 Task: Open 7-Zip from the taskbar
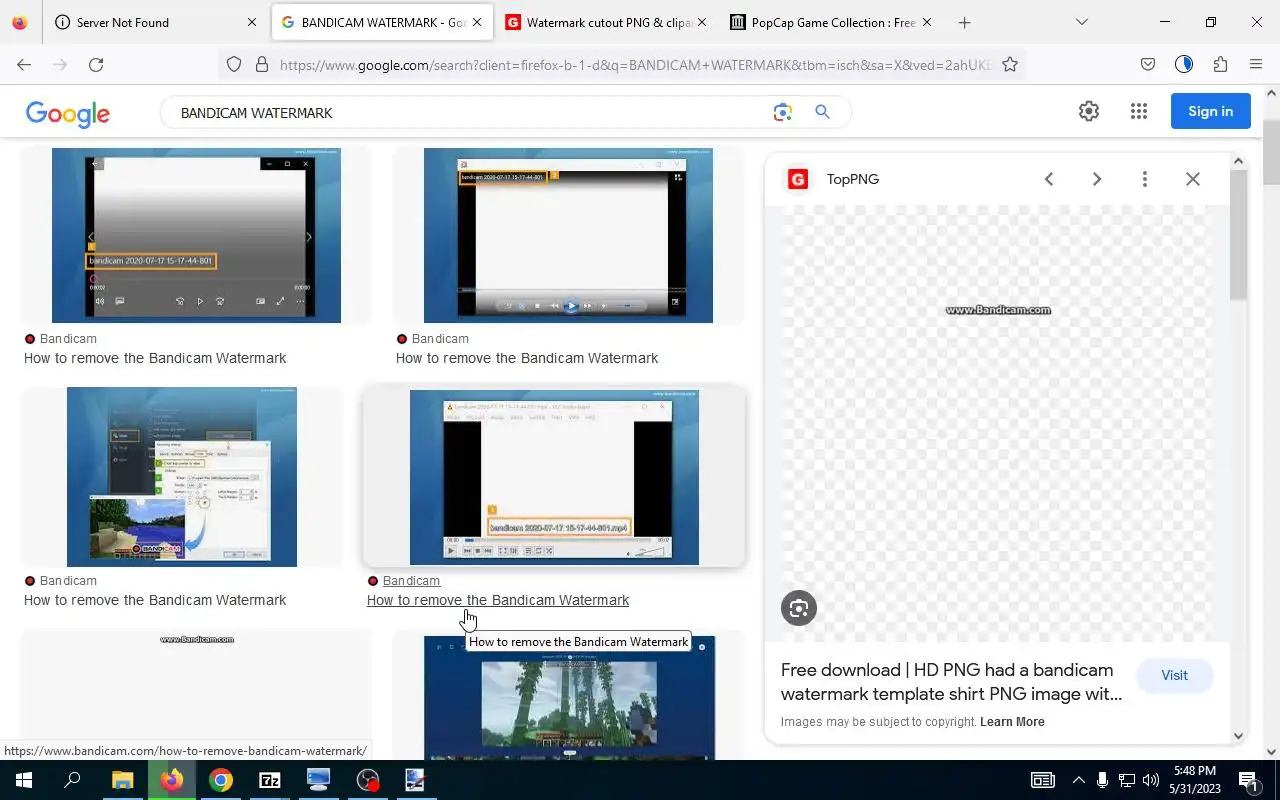[x=270, y=780]
